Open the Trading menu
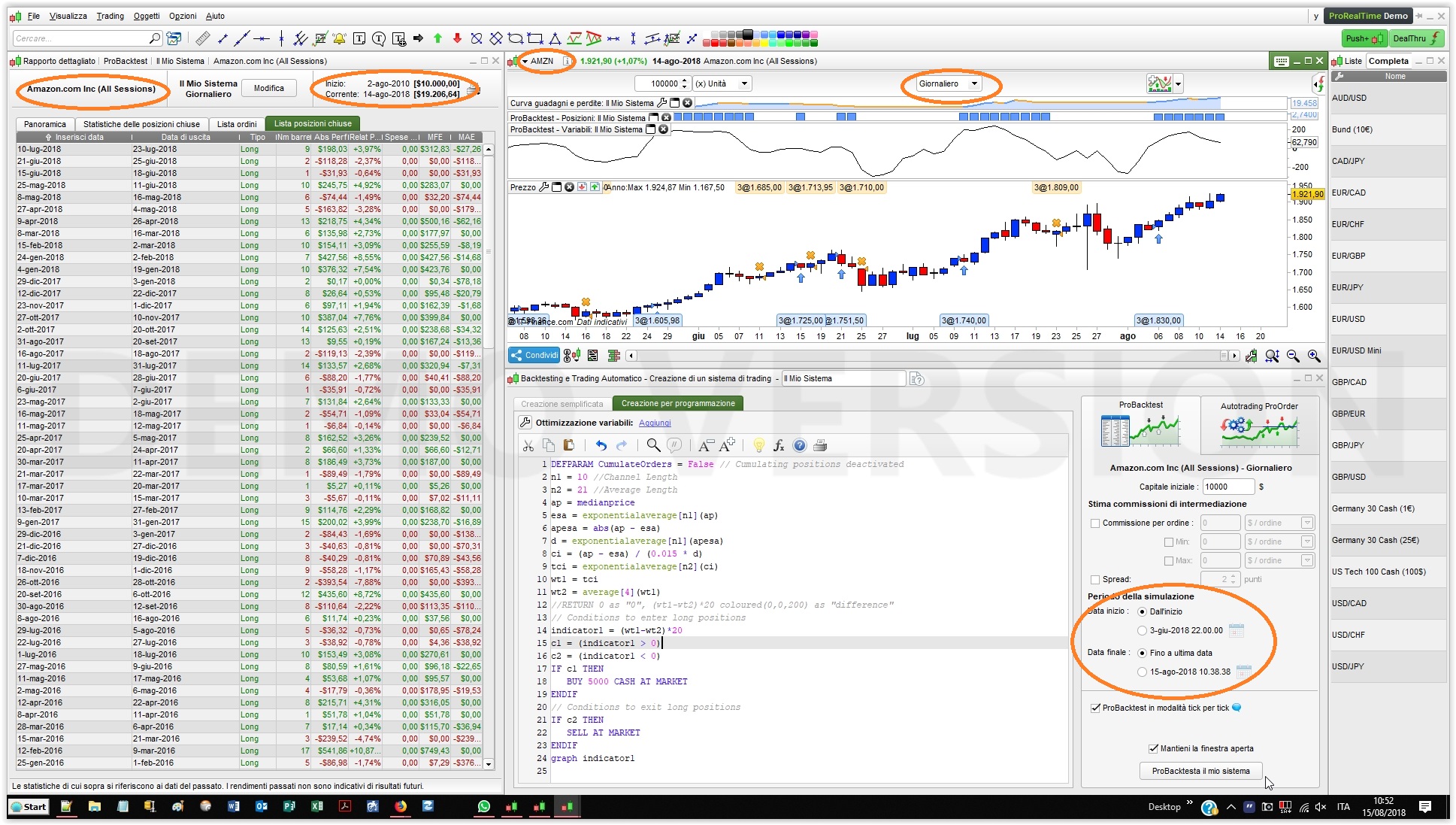The width and height of the screenshot is (1456, 825). tap(110, 16)
